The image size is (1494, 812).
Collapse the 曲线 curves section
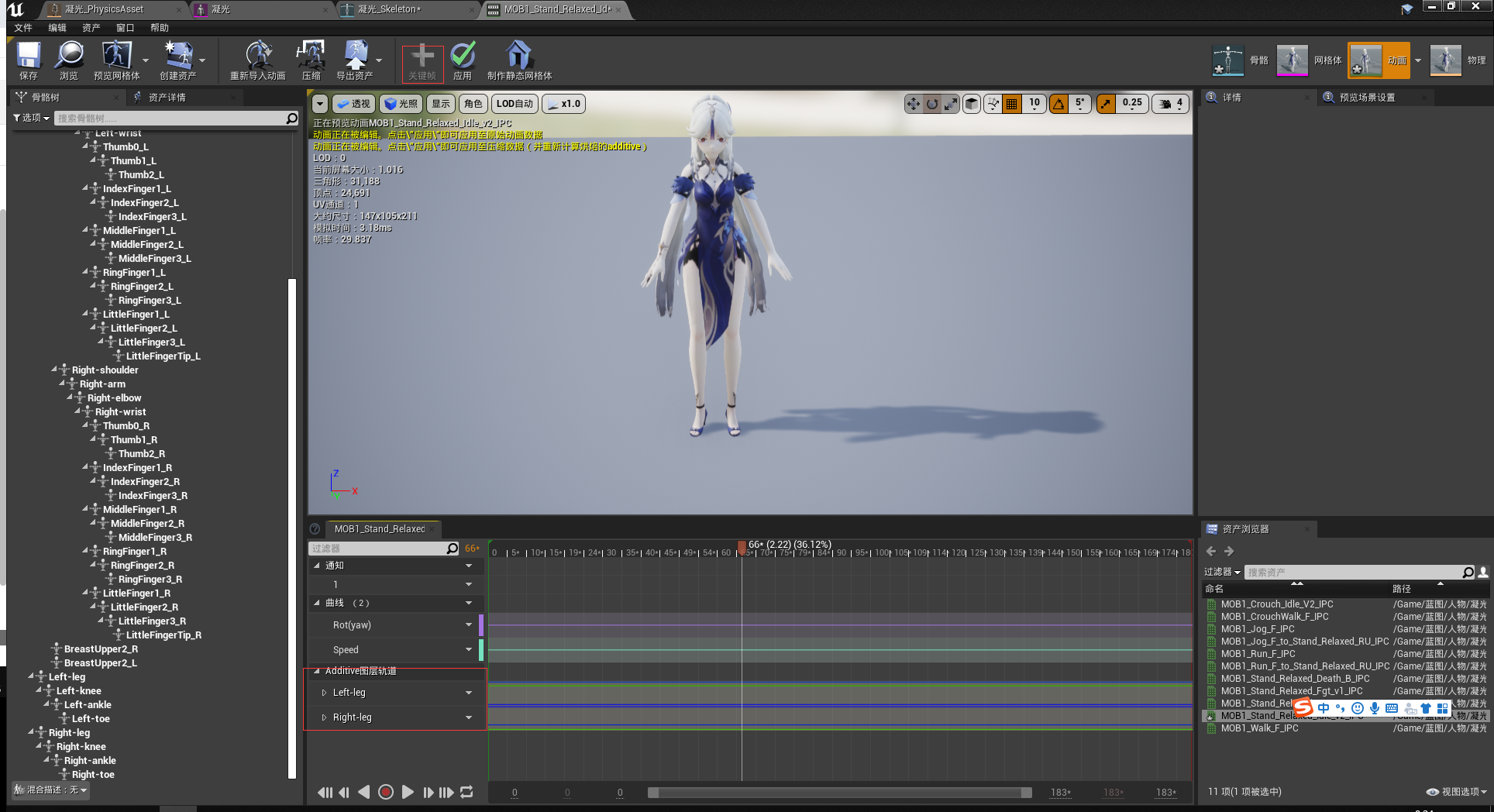[x=317, y=603]
